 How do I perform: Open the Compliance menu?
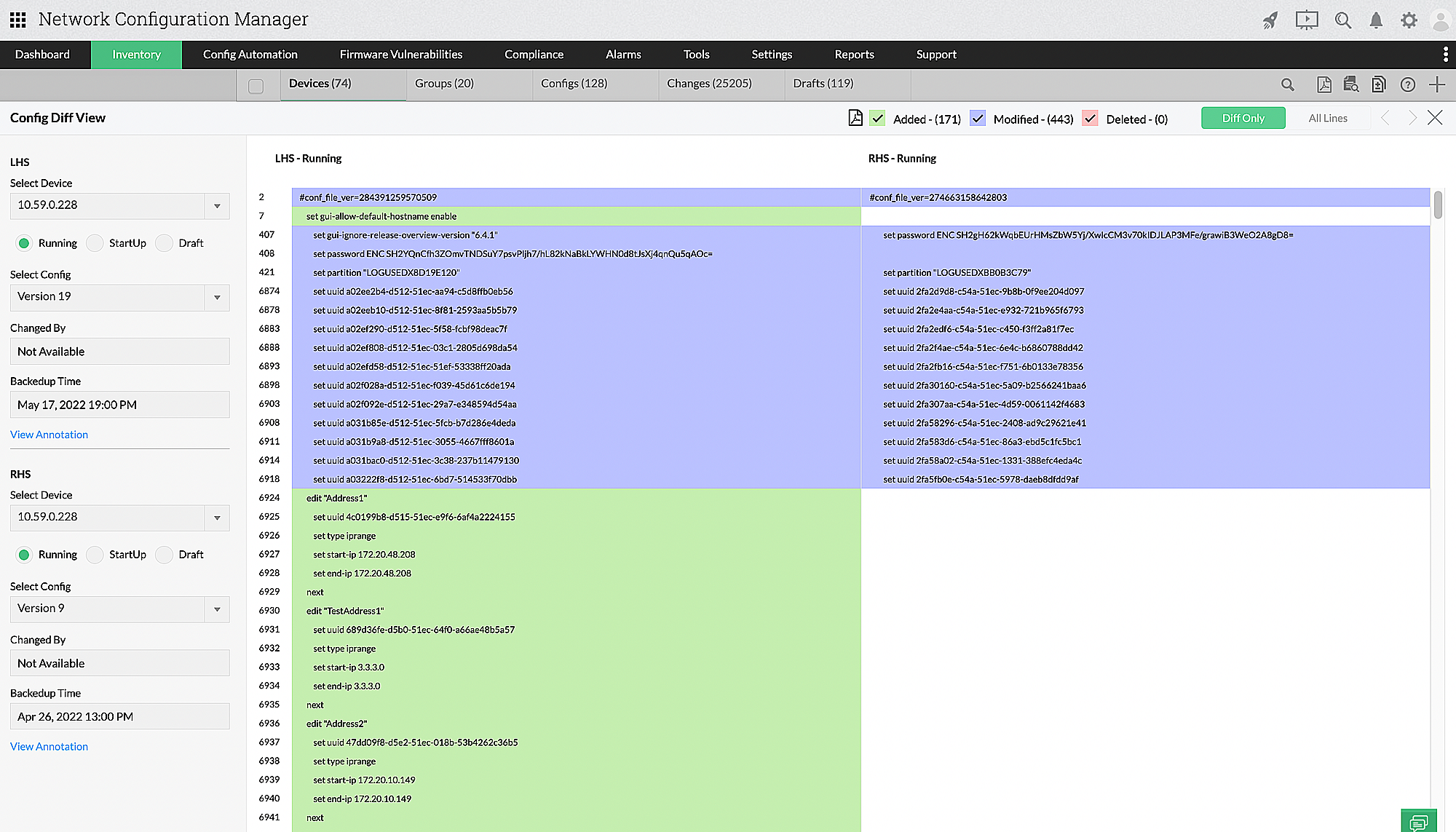tap(534, 55)
